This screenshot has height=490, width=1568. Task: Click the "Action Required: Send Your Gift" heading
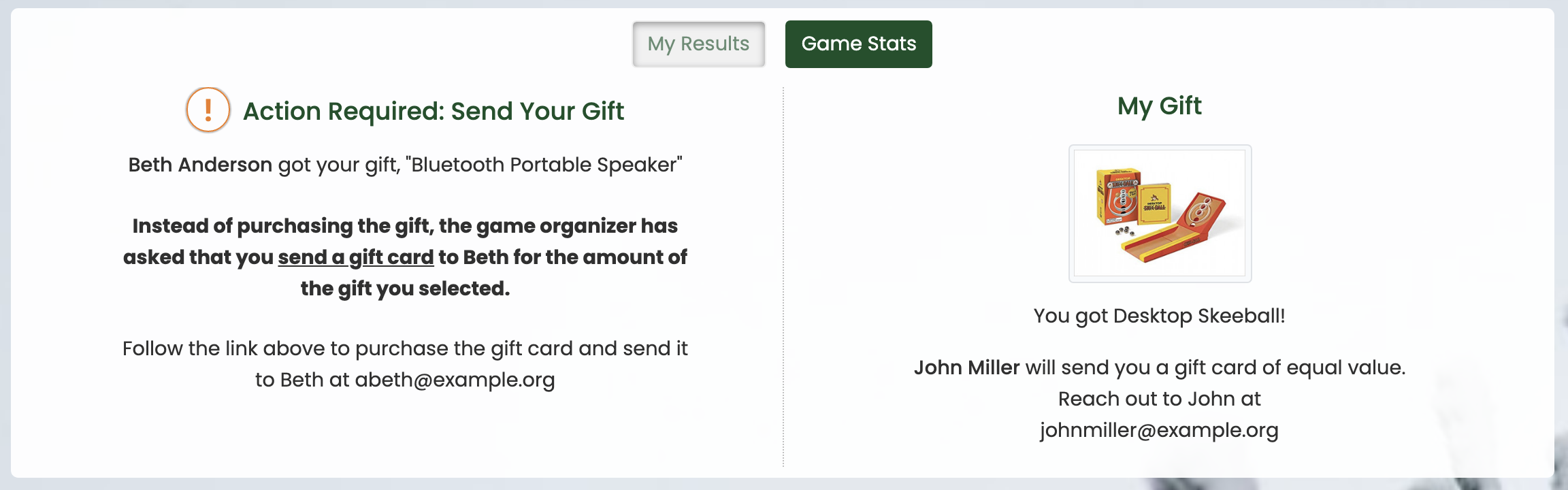pos(434,111)
